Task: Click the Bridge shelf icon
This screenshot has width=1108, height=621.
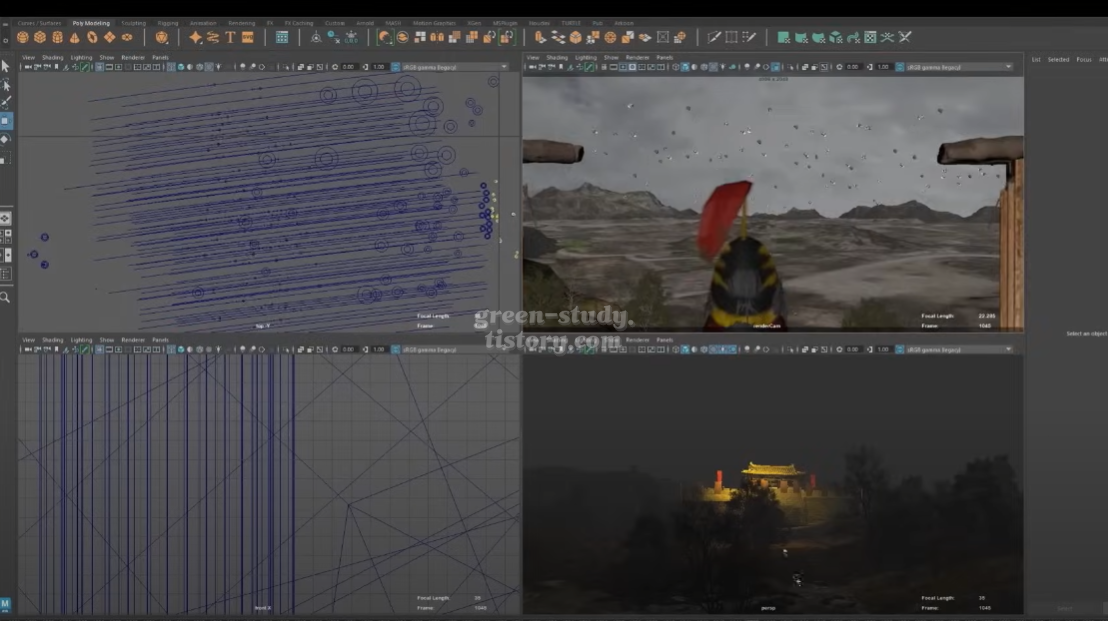Action: coord(558,37)
